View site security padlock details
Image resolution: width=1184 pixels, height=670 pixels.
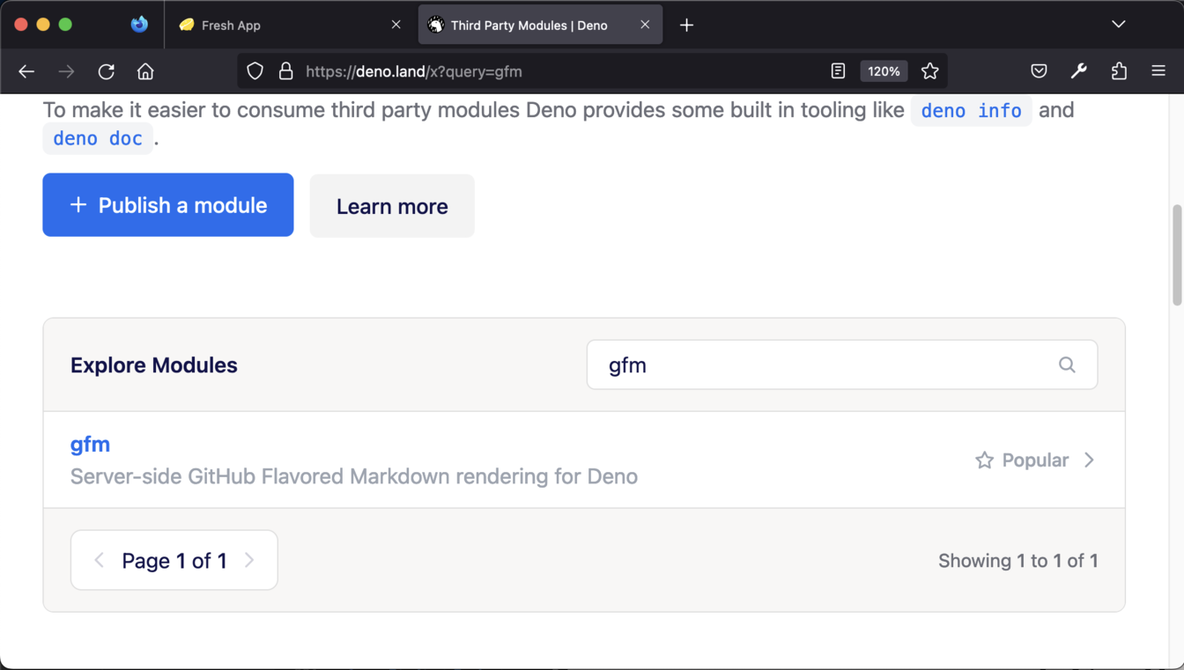(285, 71)
